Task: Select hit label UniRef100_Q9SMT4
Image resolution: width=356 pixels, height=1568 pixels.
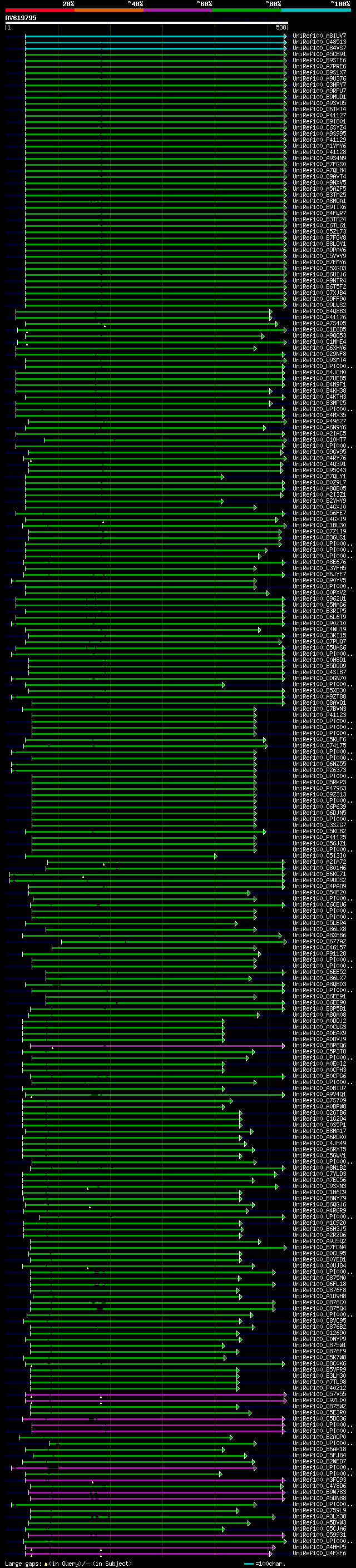Action: pyautogui.click(x=319, y=360)
